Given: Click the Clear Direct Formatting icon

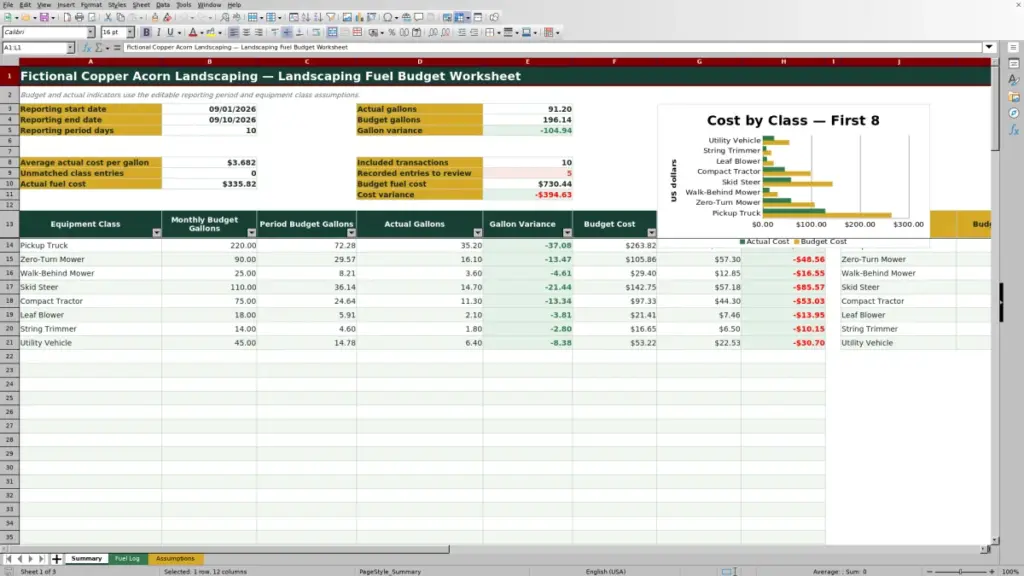Looking at the screenshot, I should (x=167, y=18).
